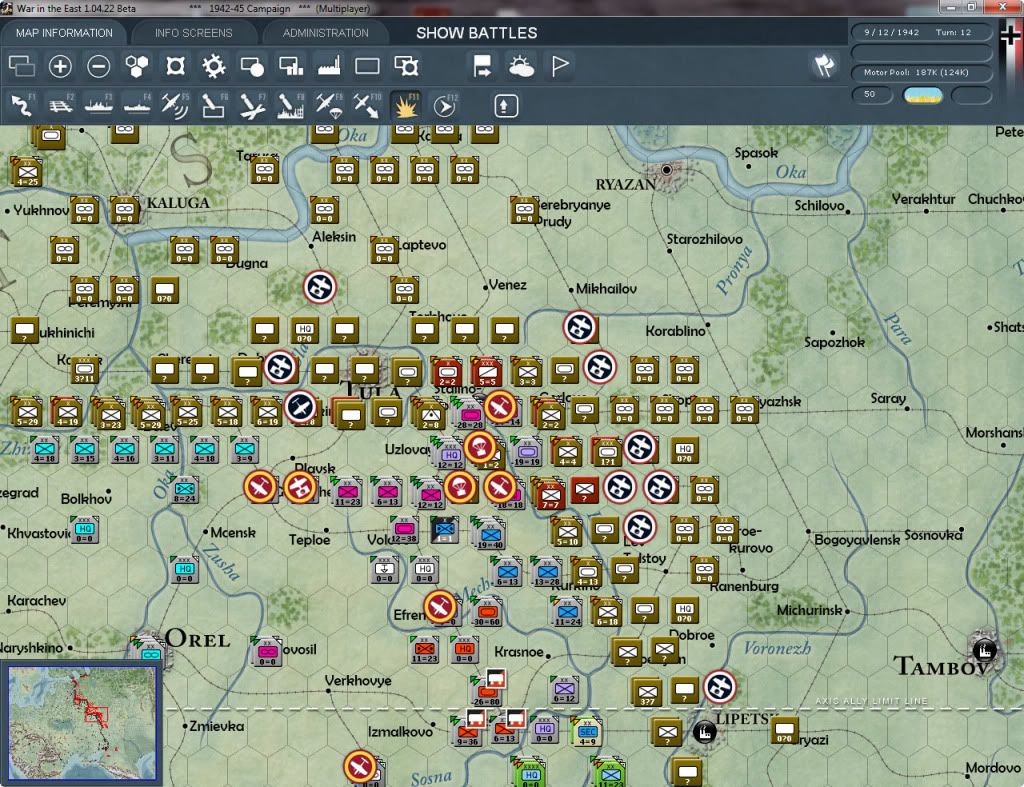The width and height of the screenshot is (1024, 787).
Task: Click the KALUGA city label
Action: (x=178, y=202)
